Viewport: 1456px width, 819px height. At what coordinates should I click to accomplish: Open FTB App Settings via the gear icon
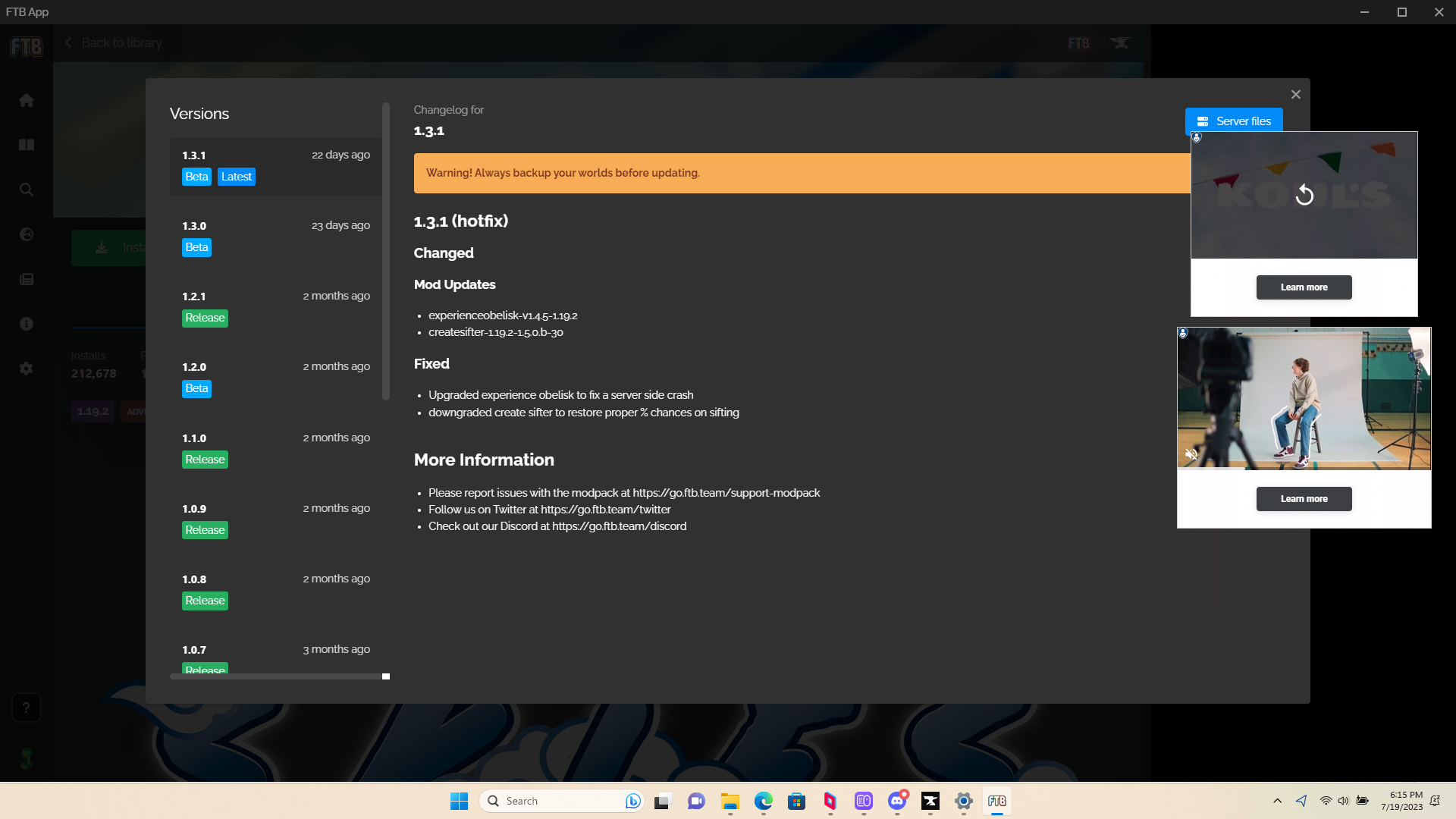pyautogui.click(x=27, y=369)
